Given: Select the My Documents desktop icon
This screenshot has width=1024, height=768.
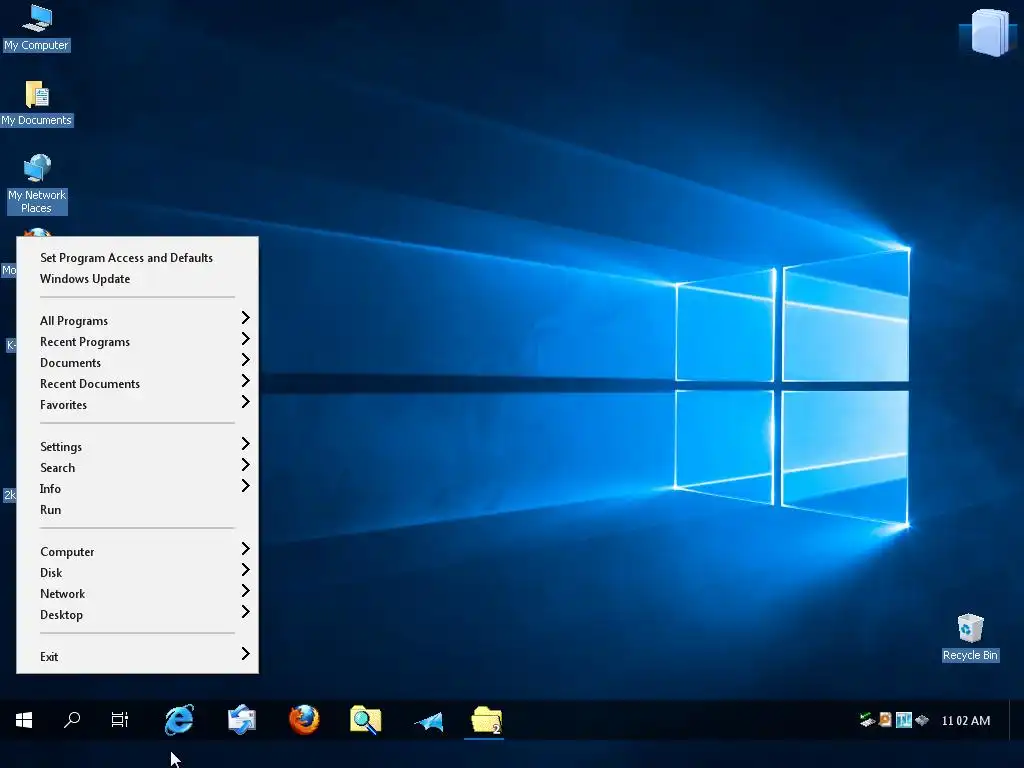Looking at the screenshot, I should coord(37,103).
